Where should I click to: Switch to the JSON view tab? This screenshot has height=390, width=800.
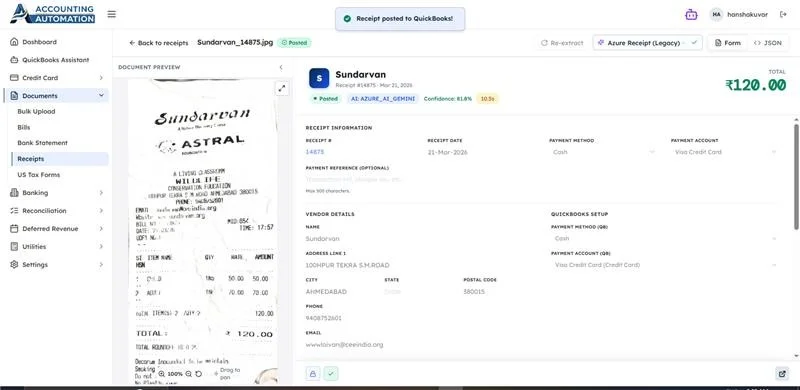click(767, 43)
